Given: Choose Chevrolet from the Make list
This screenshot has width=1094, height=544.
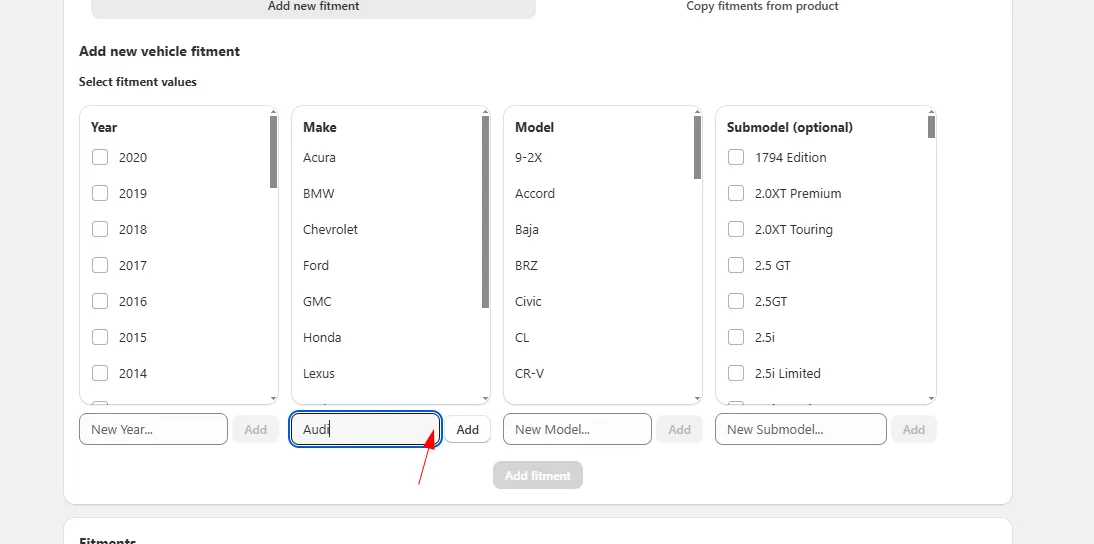Looking at the screenshot, I should 330,229.
